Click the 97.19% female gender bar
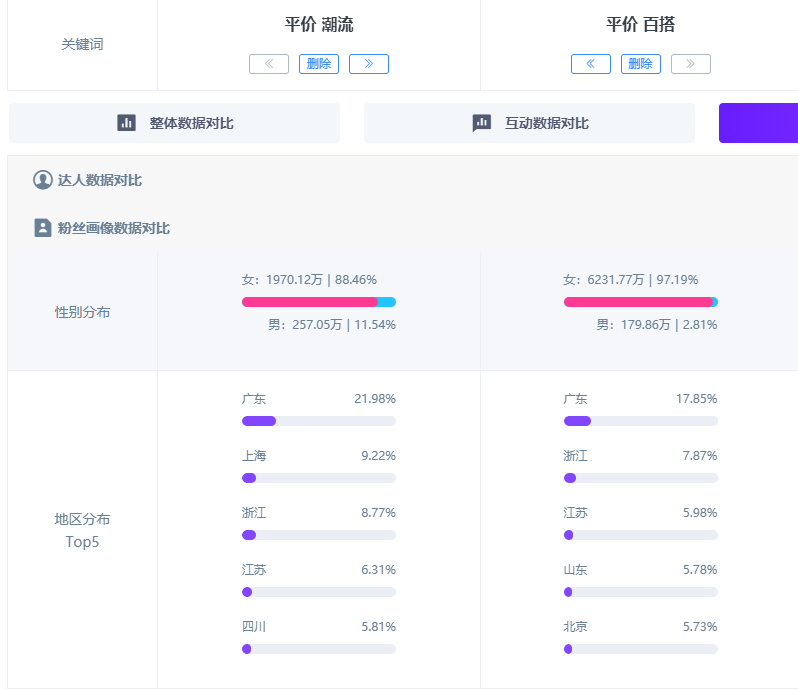Viewport: 798px width, 689px height. [x=641, y=302]
